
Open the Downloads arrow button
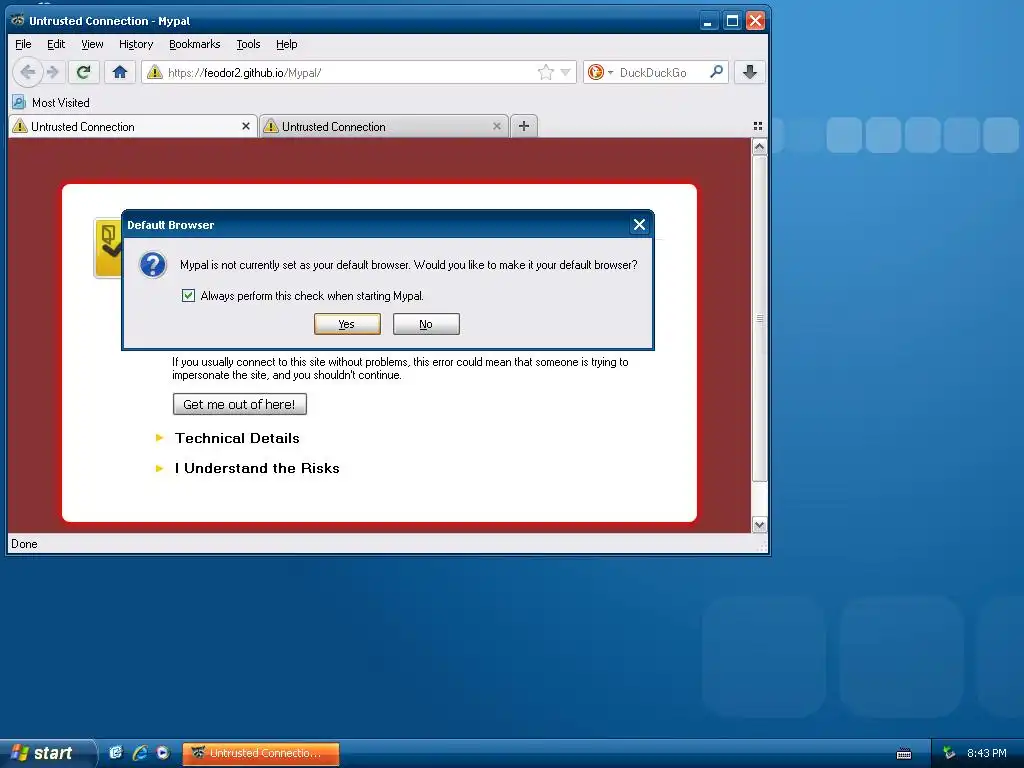coord(750,72)
